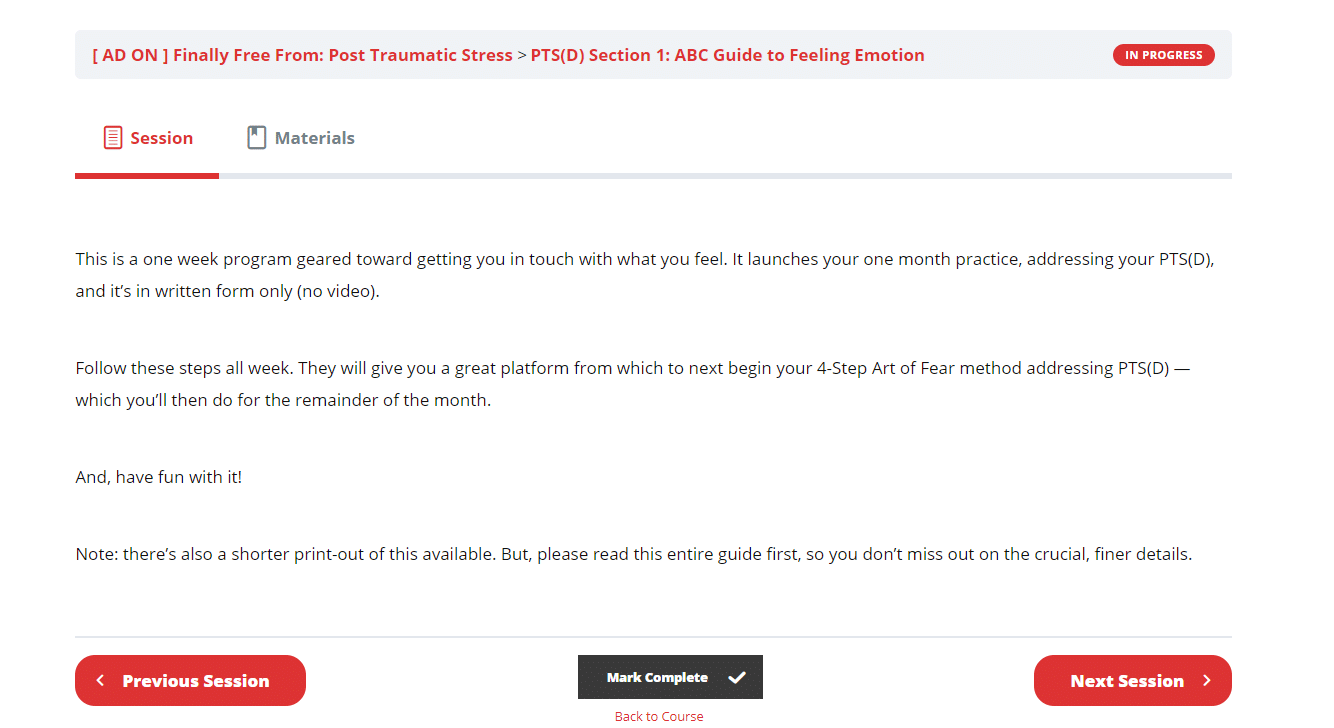Click the left chevron in Previous Session
The width and height of the screenshot is (1334, 728).
pos(100,681)
